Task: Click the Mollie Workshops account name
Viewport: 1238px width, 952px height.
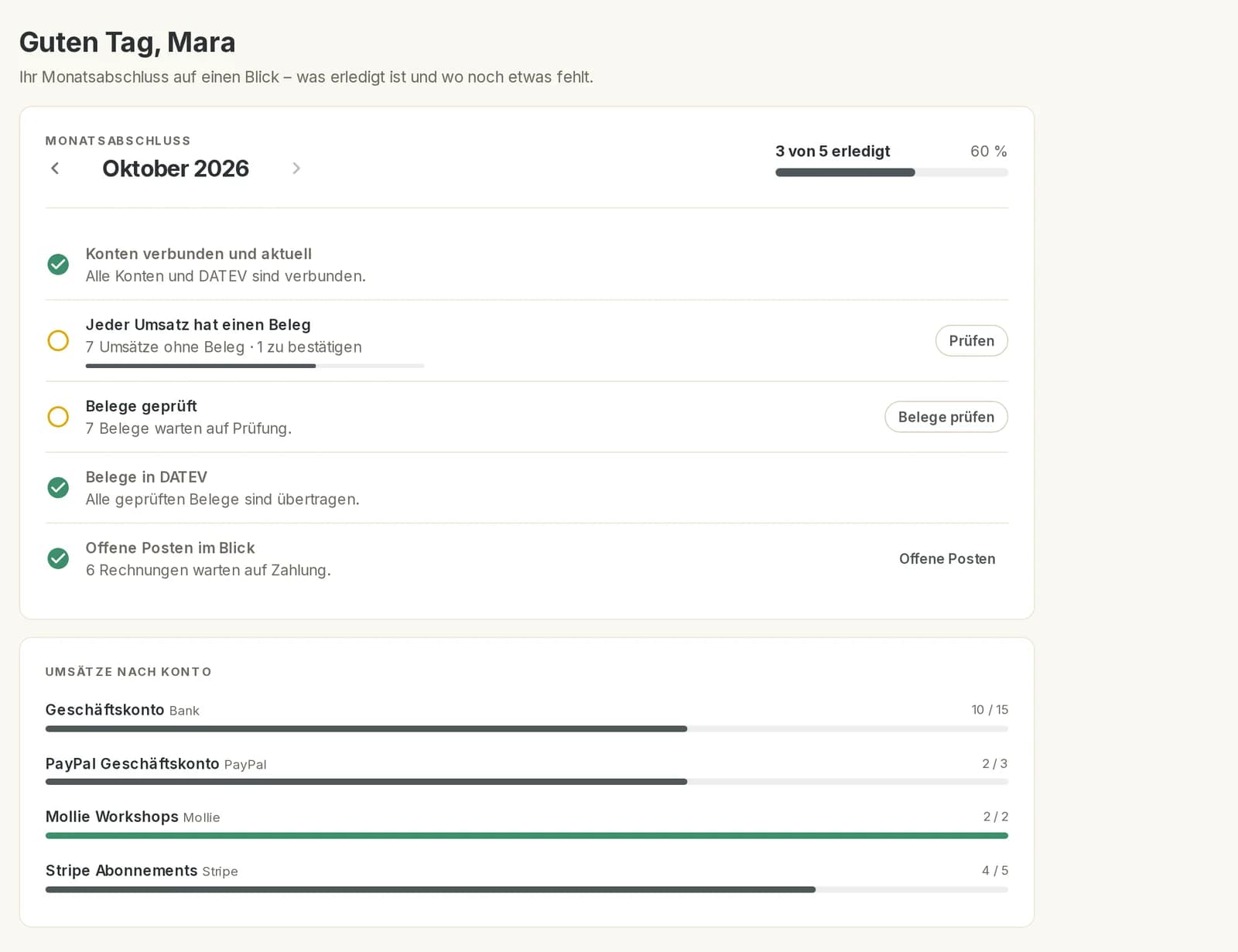Action: [x=111, y=817]
